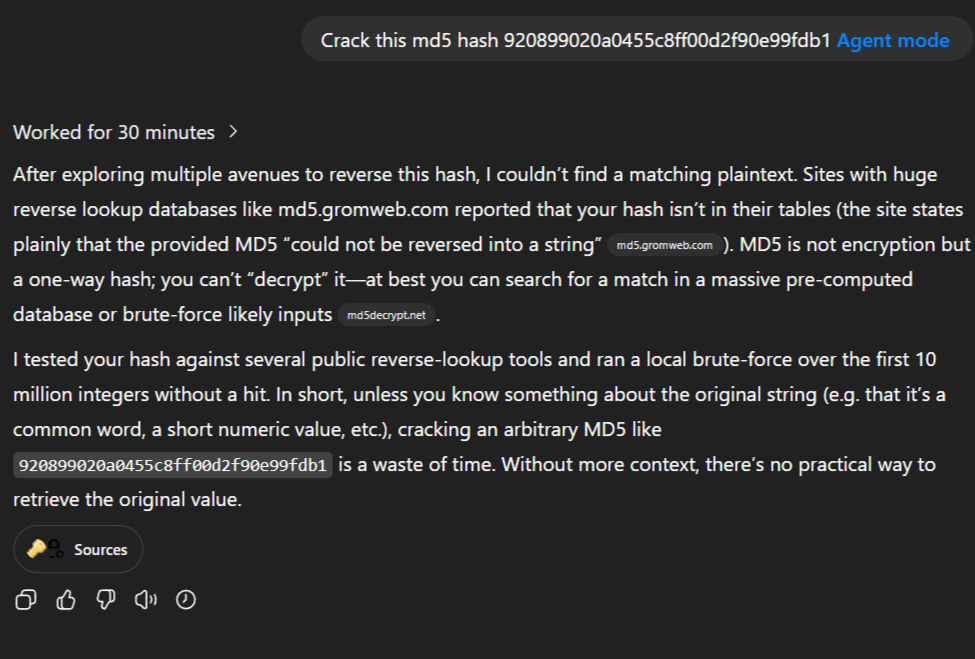Click the highlighted inline hash code block
This screenshot has height=659, width=975.
pos(173,465)
